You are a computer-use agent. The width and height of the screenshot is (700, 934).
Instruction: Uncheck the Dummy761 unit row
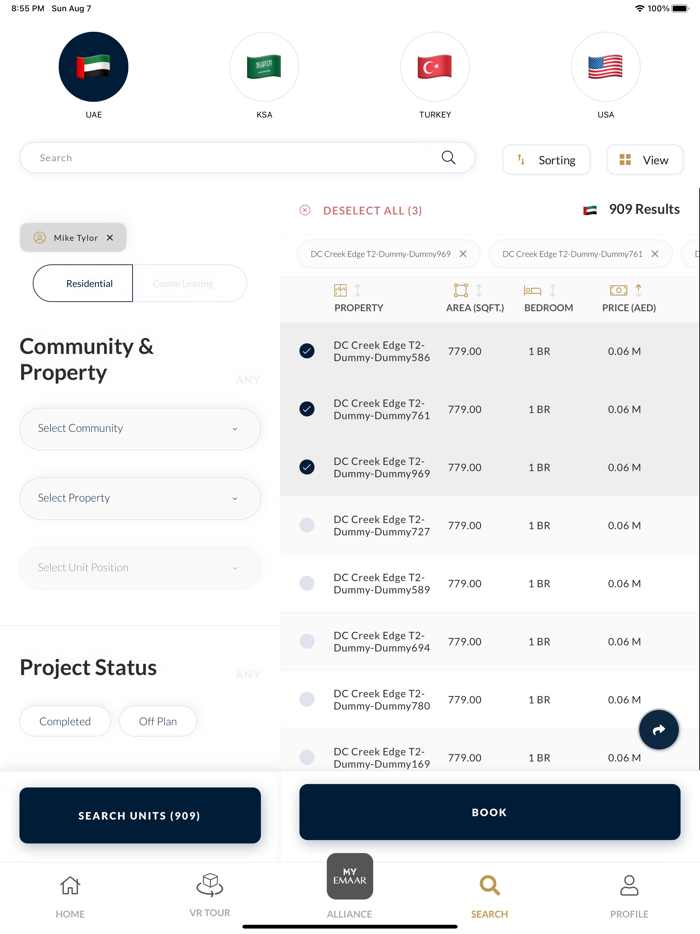307,409
